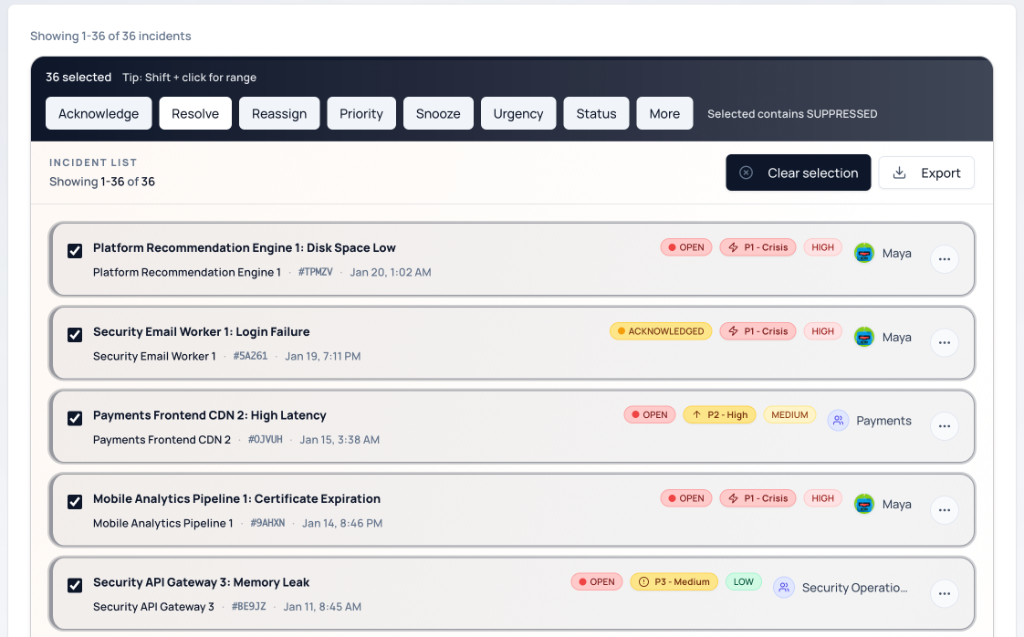Viewport: 1024px width, 637px height.
Task: Uncheck the Platform Recommendation Engine 1 incident
Action: [75, 251]
